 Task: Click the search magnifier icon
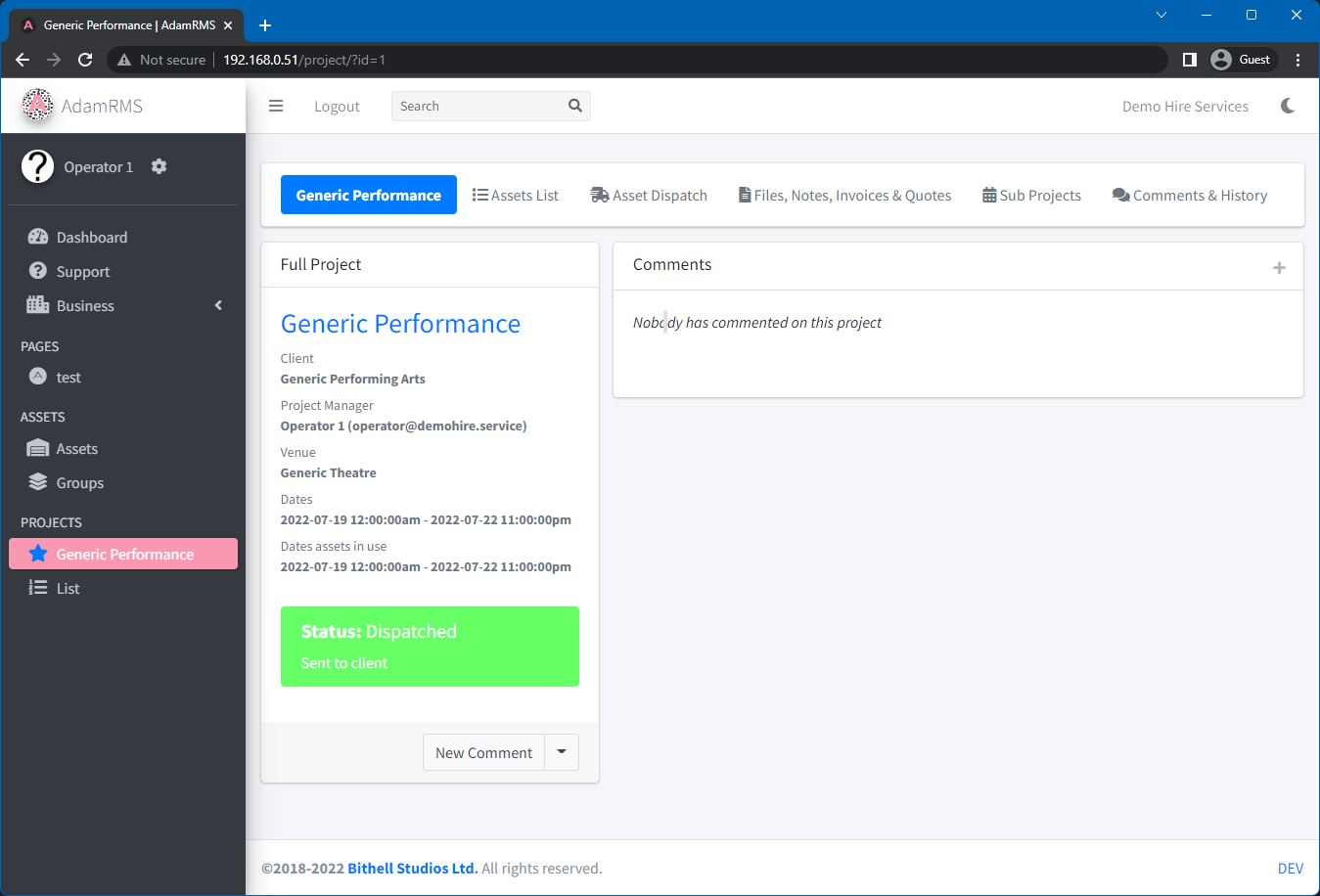pyautogui.click(x=574, y=106)
